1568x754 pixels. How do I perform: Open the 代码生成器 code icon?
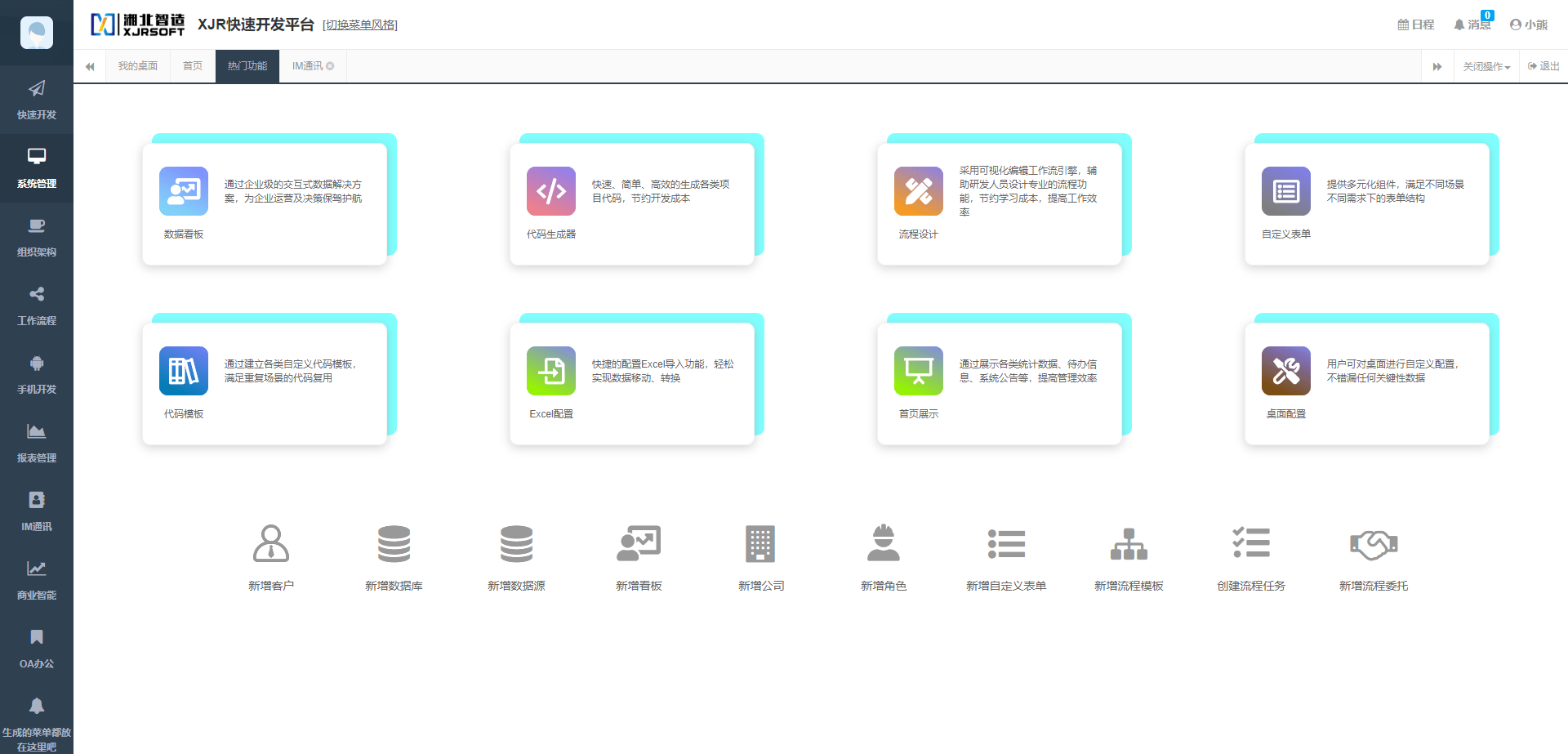click(x=551, y=191)
